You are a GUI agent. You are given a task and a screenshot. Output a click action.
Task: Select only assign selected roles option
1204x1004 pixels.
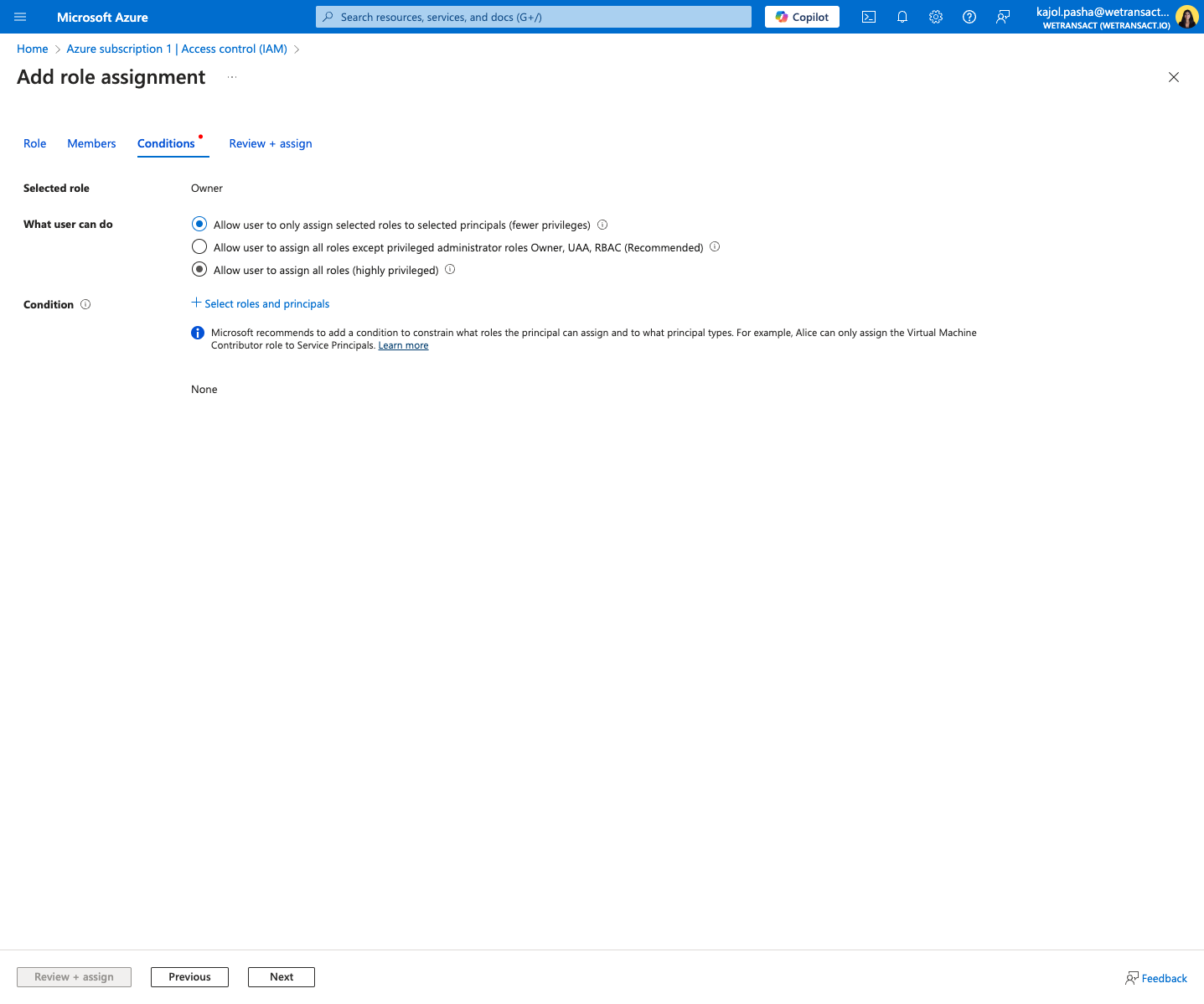tap(199, 225)
